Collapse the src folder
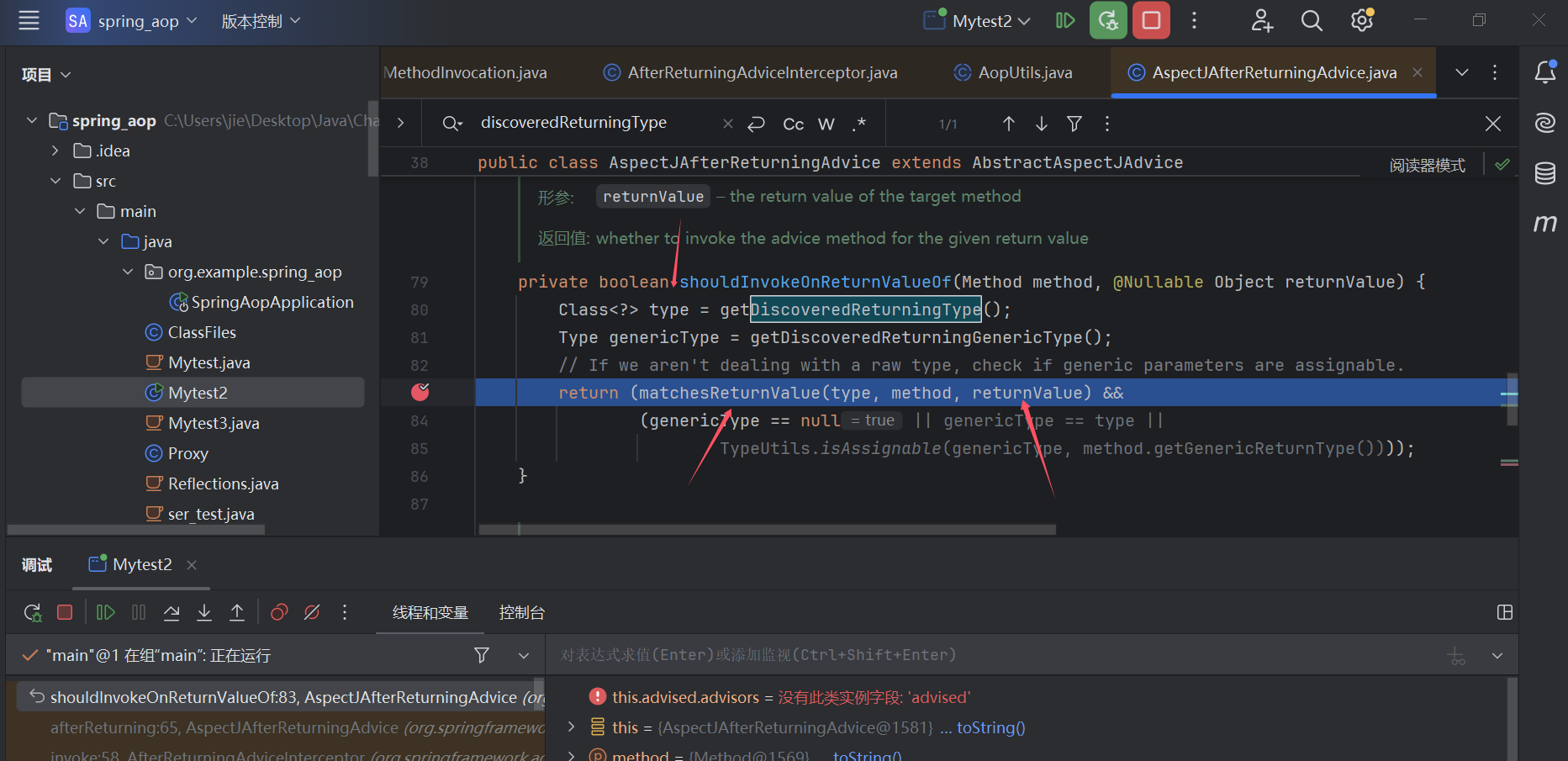1568x761 pixels. point(55,181)
